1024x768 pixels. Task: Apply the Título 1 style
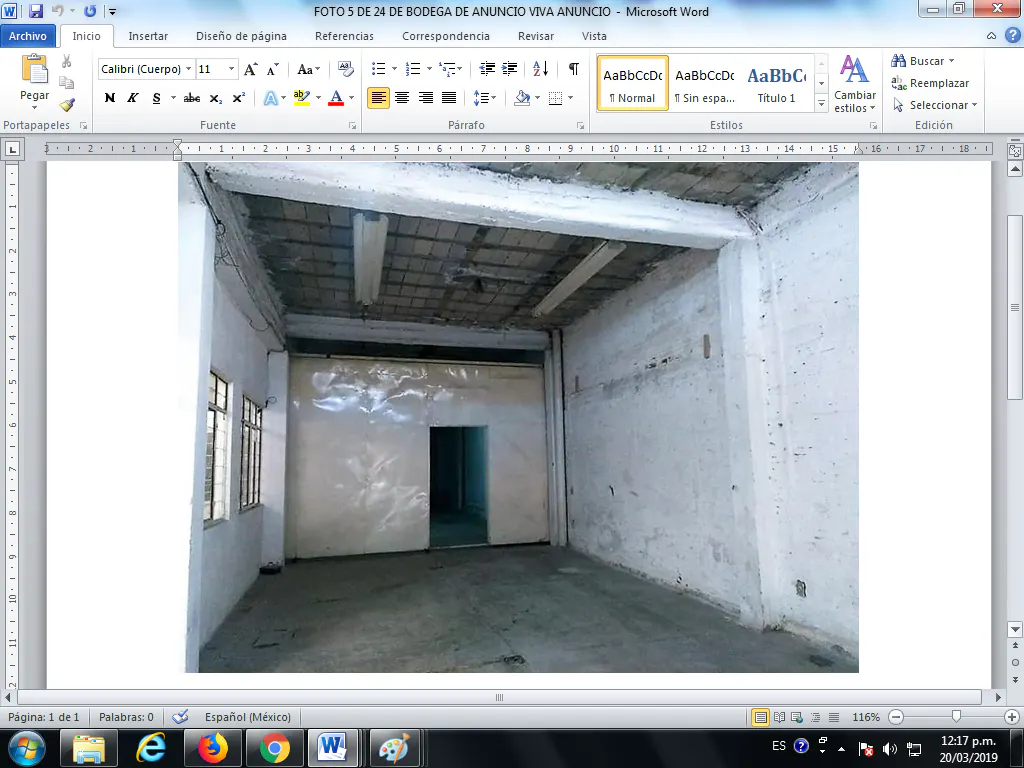(x=776, y=83)
